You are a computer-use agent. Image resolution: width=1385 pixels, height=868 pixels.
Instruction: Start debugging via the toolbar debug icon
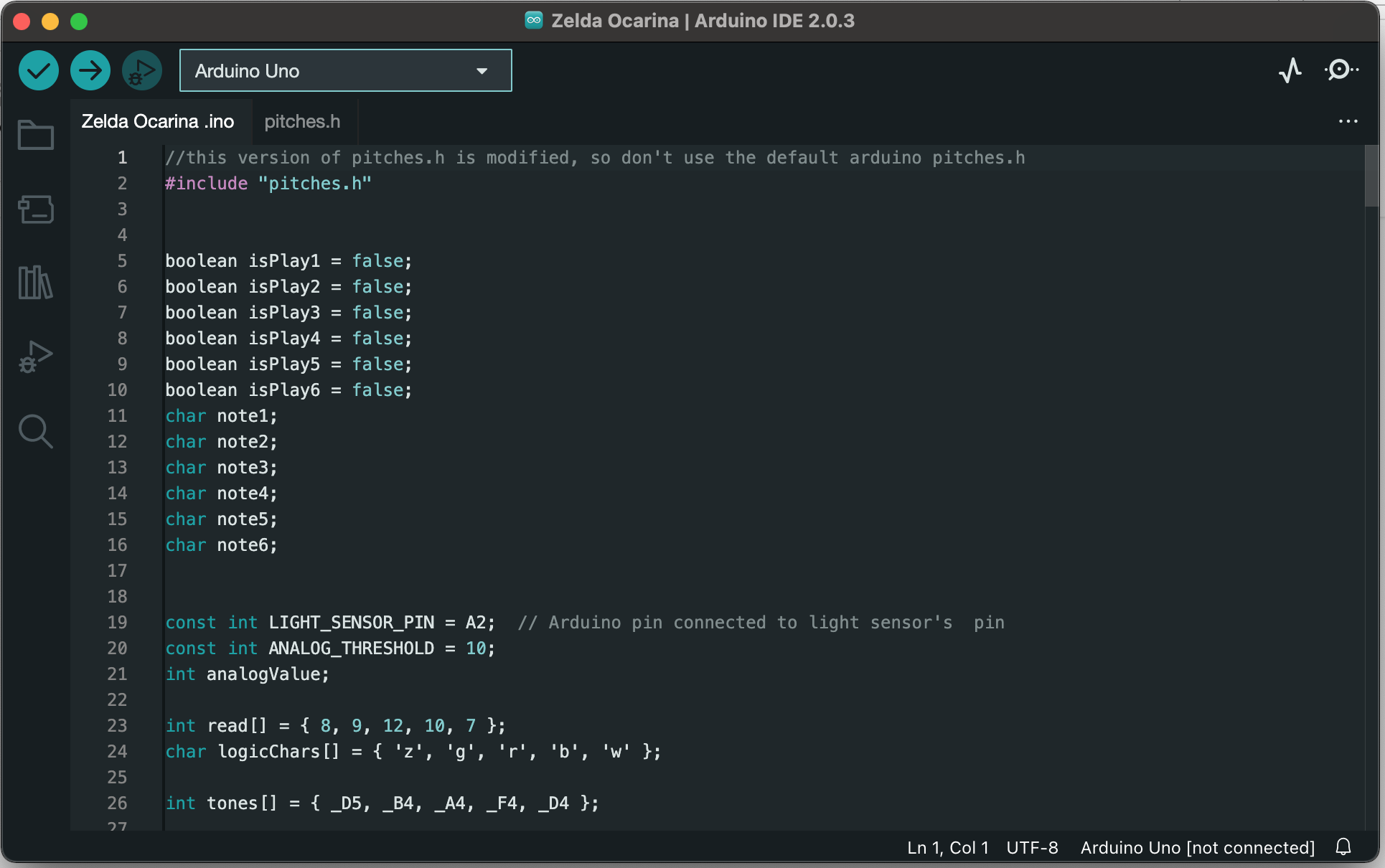141,70
